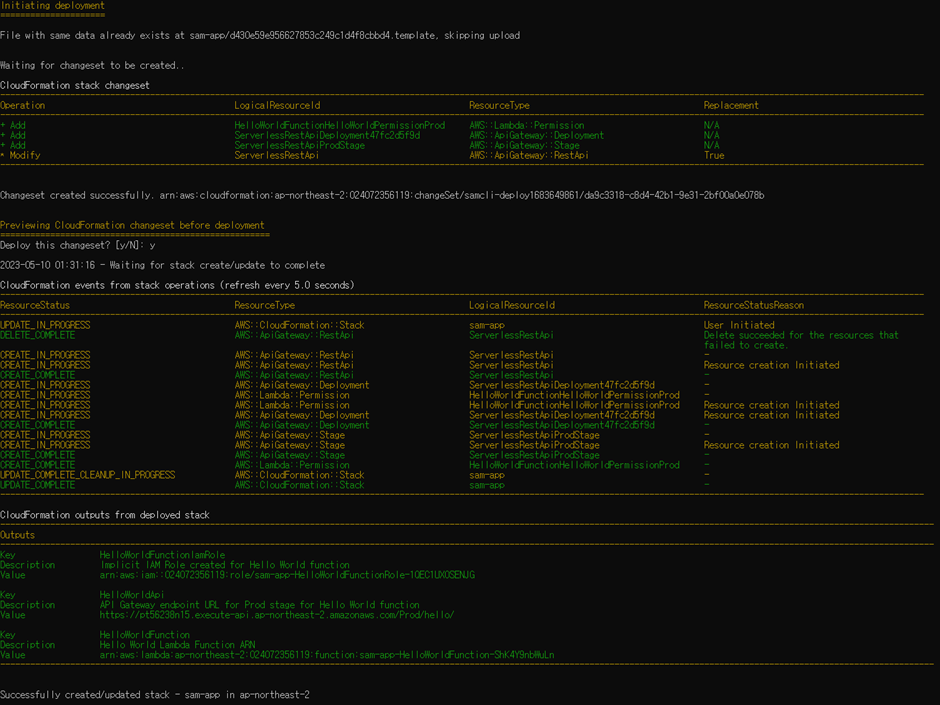Open the execute-api Prod/hello endpoint URL
This screenshot has height=705, width=940.
click(277, 615)
